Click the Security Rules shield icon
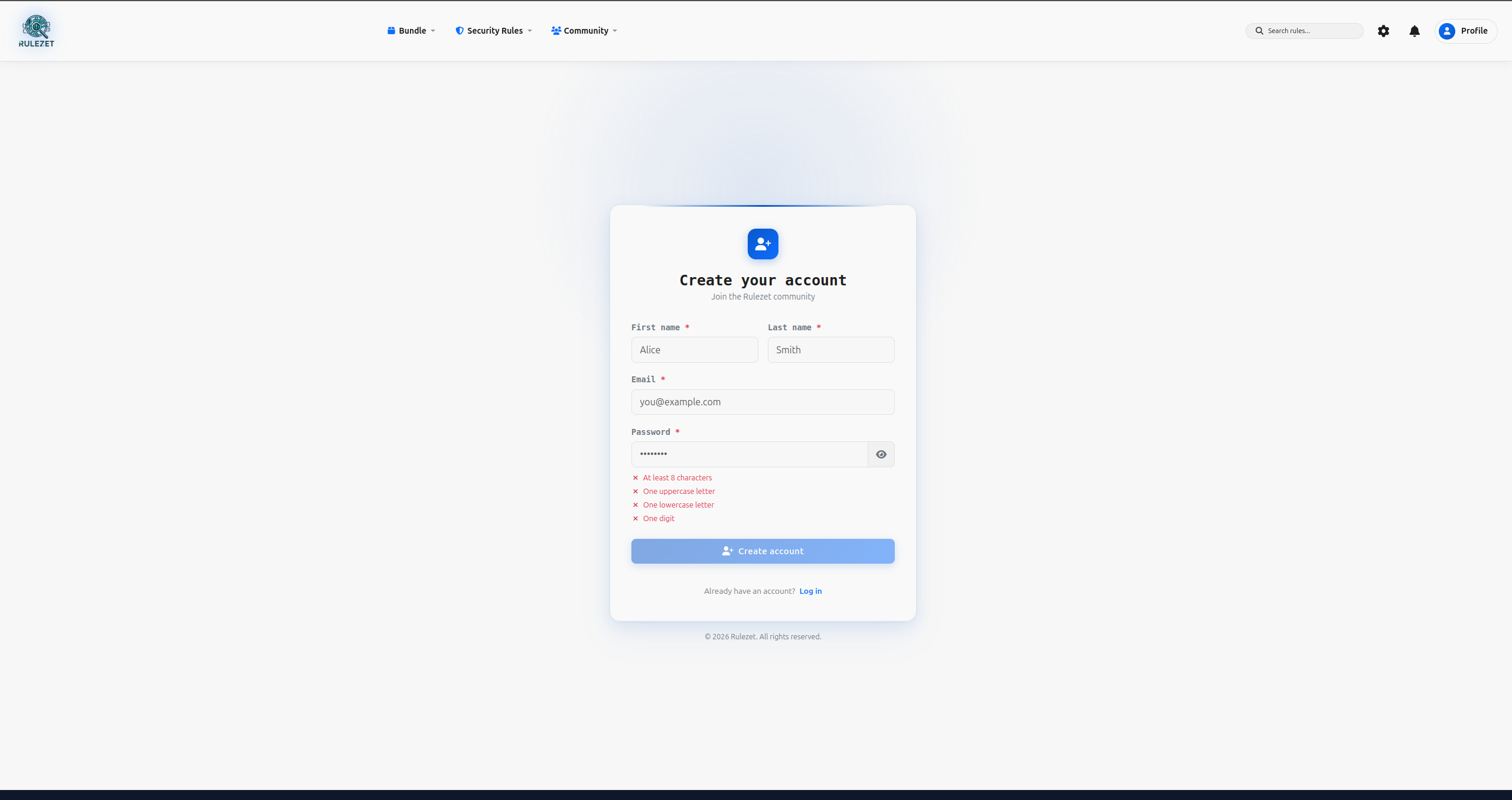The image size is (1512, 800). pyautogui.click(x=460, y=31)
